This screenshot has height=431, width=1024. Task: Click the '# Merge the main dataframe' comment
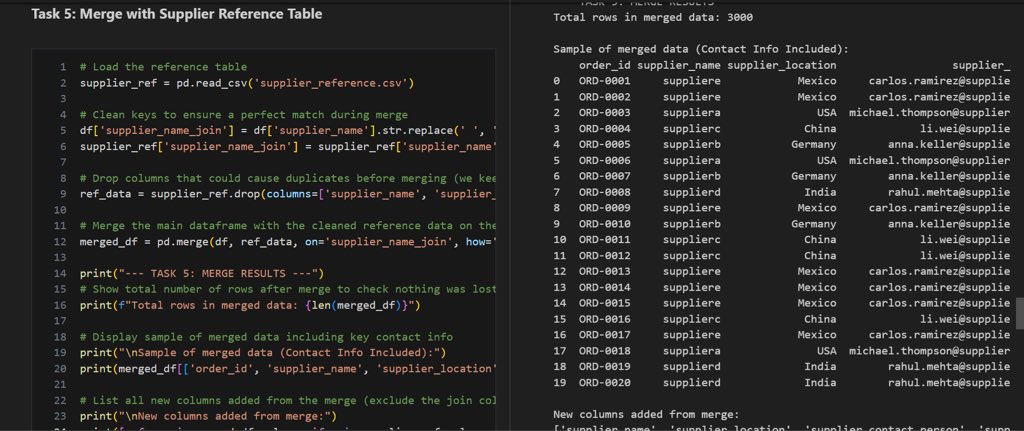coord(288,225)
